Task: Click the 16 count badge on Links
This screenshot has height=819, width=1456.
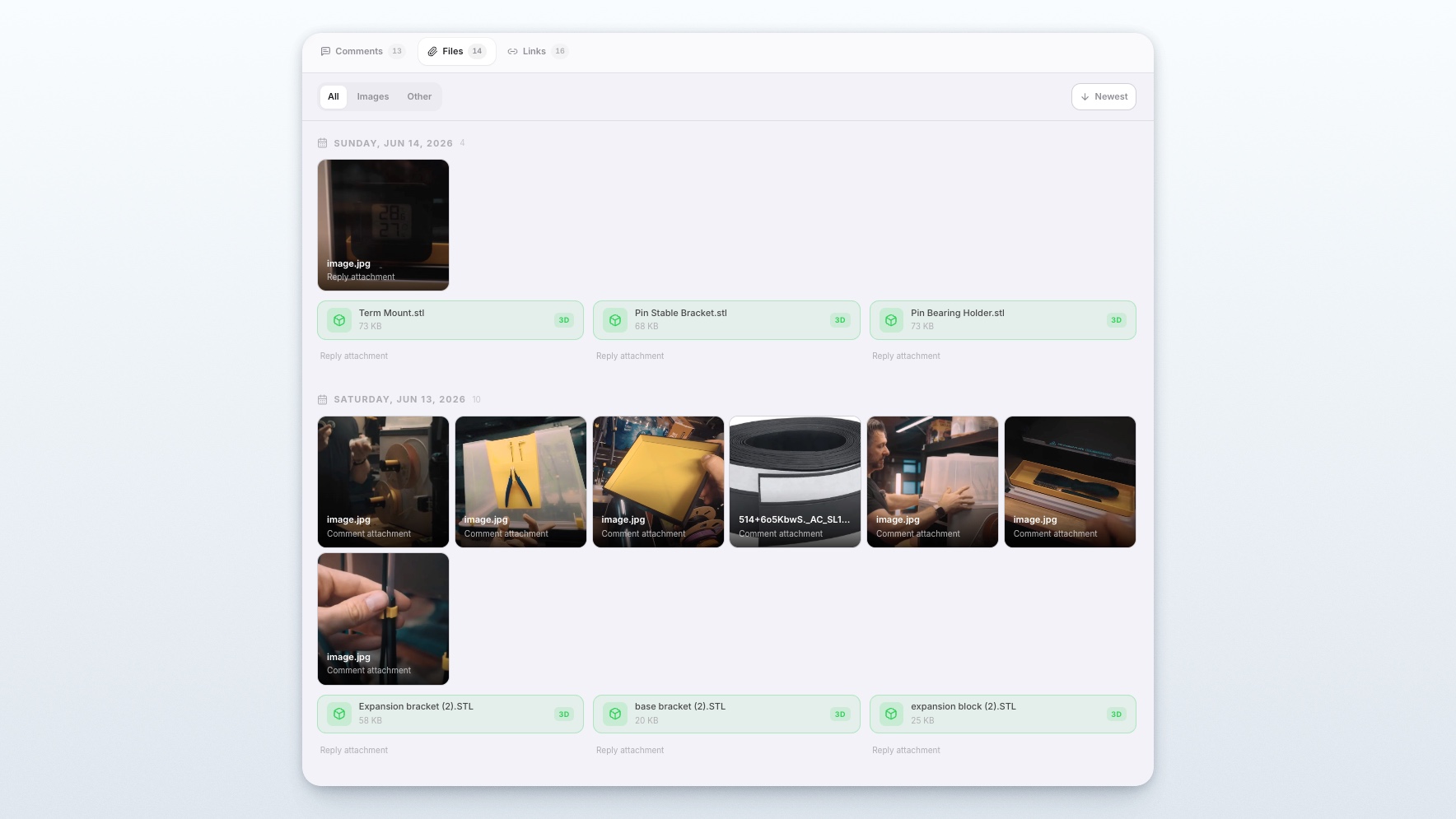Action: 560,51
